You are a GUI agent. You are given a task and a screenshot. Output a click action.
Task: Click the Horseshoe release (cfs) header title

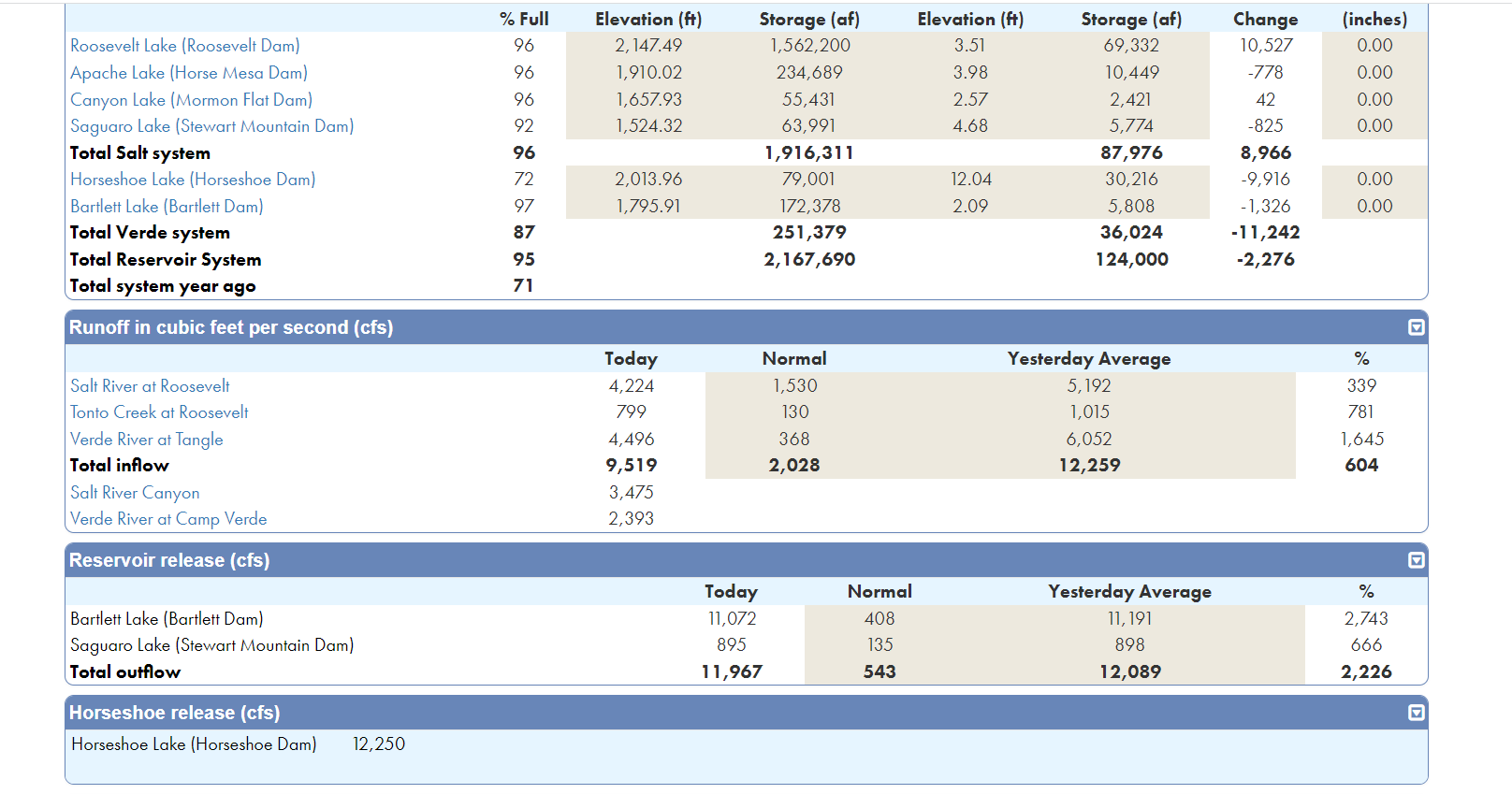tap(174, 713)
